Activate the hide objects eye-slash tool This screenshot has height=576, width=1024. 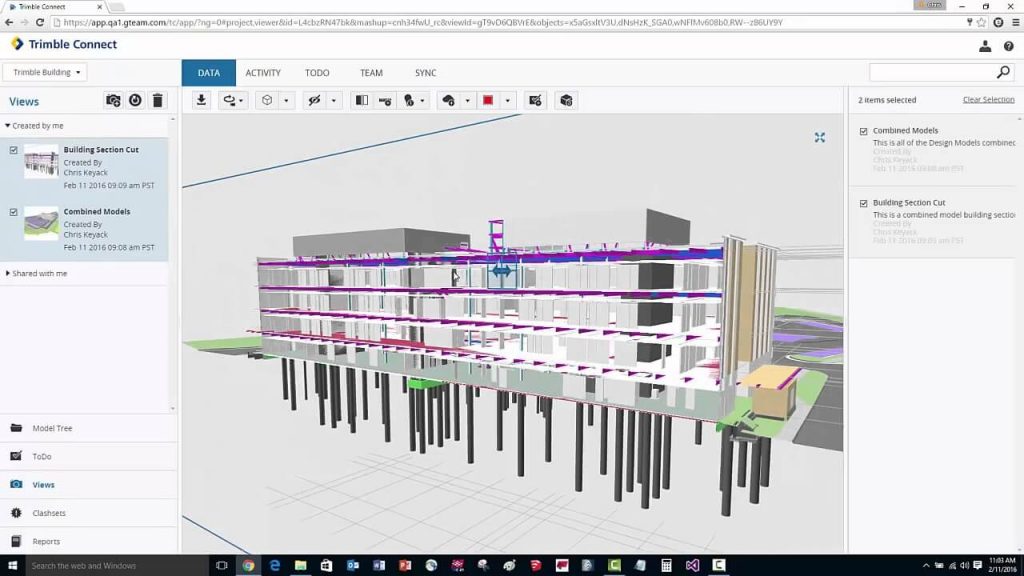[312, 100]
